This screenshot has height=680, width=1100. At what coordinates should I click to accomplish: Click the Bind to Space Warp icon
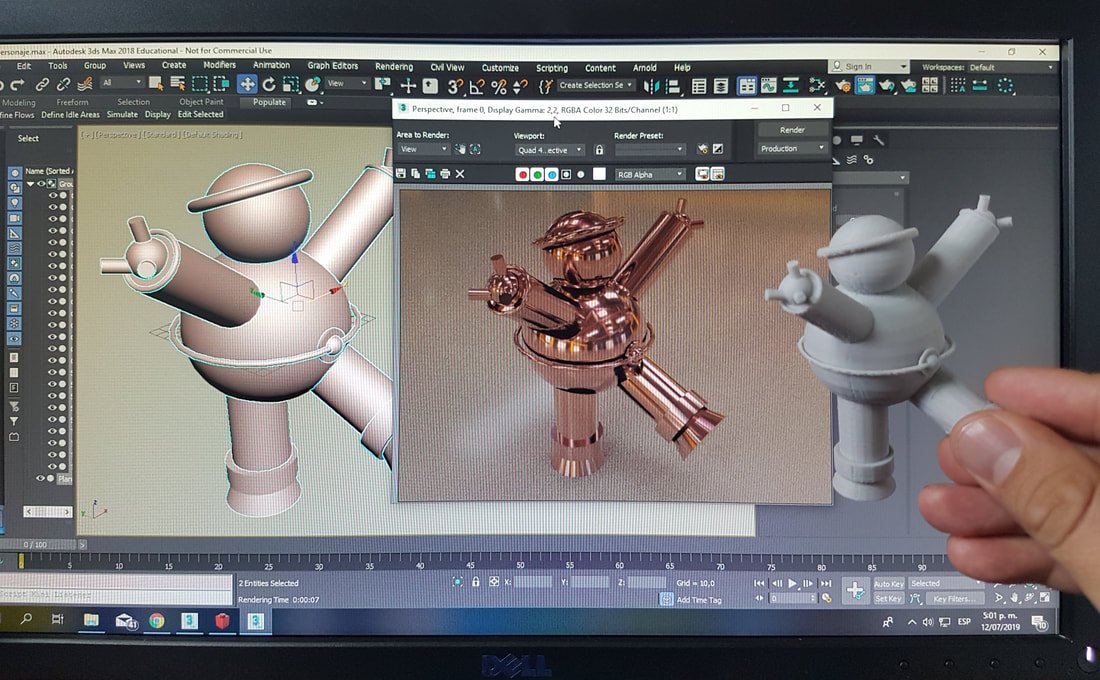(85, 84)
